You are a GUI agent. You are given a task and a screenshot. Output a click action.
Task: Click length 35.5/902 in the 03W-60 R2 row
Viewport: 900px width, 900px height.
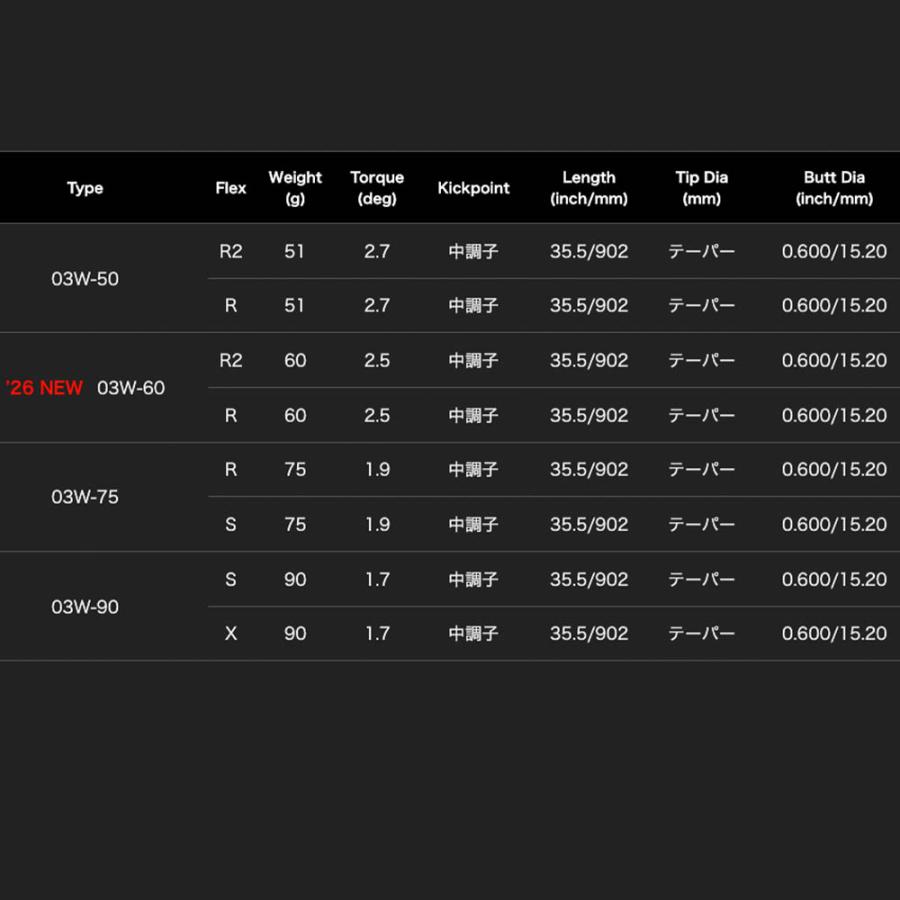click(x=589, y=360)
